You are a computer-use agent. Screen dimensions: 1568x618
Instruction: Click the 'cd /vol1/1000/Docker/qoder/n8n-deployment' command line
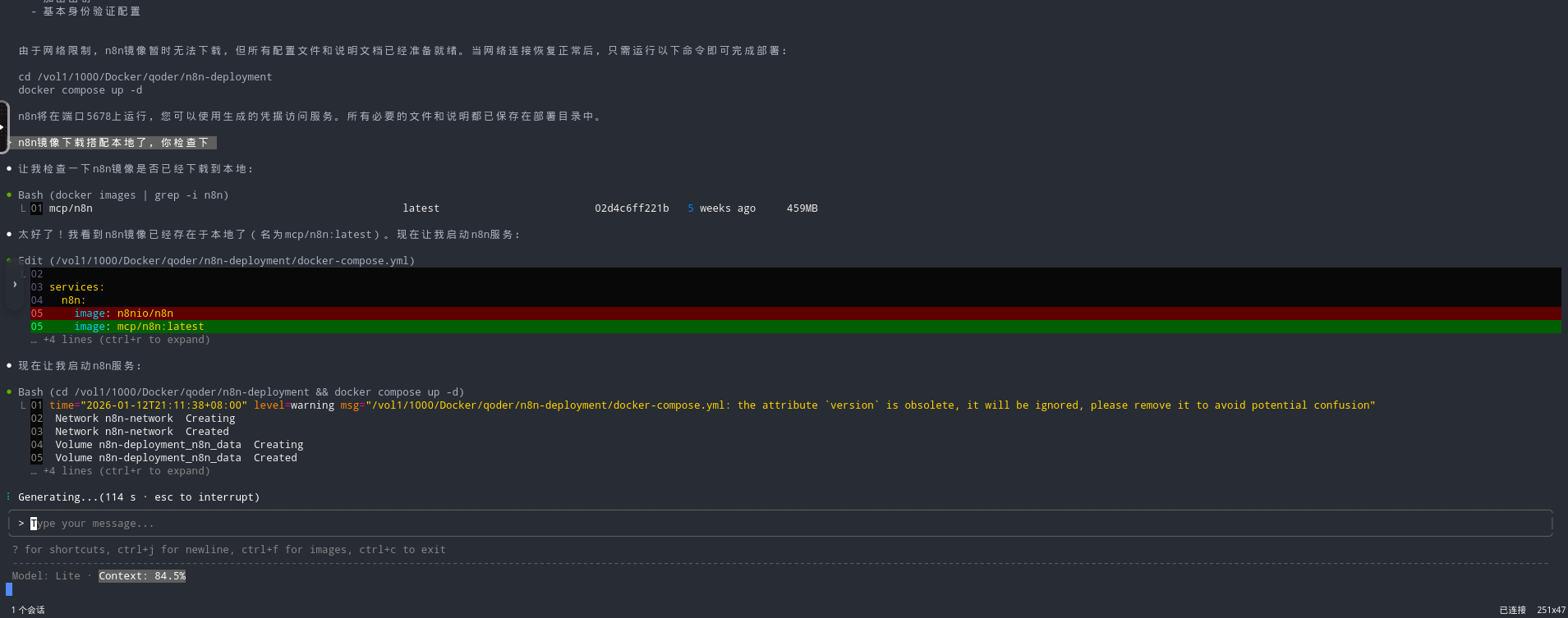coord(145,77)
